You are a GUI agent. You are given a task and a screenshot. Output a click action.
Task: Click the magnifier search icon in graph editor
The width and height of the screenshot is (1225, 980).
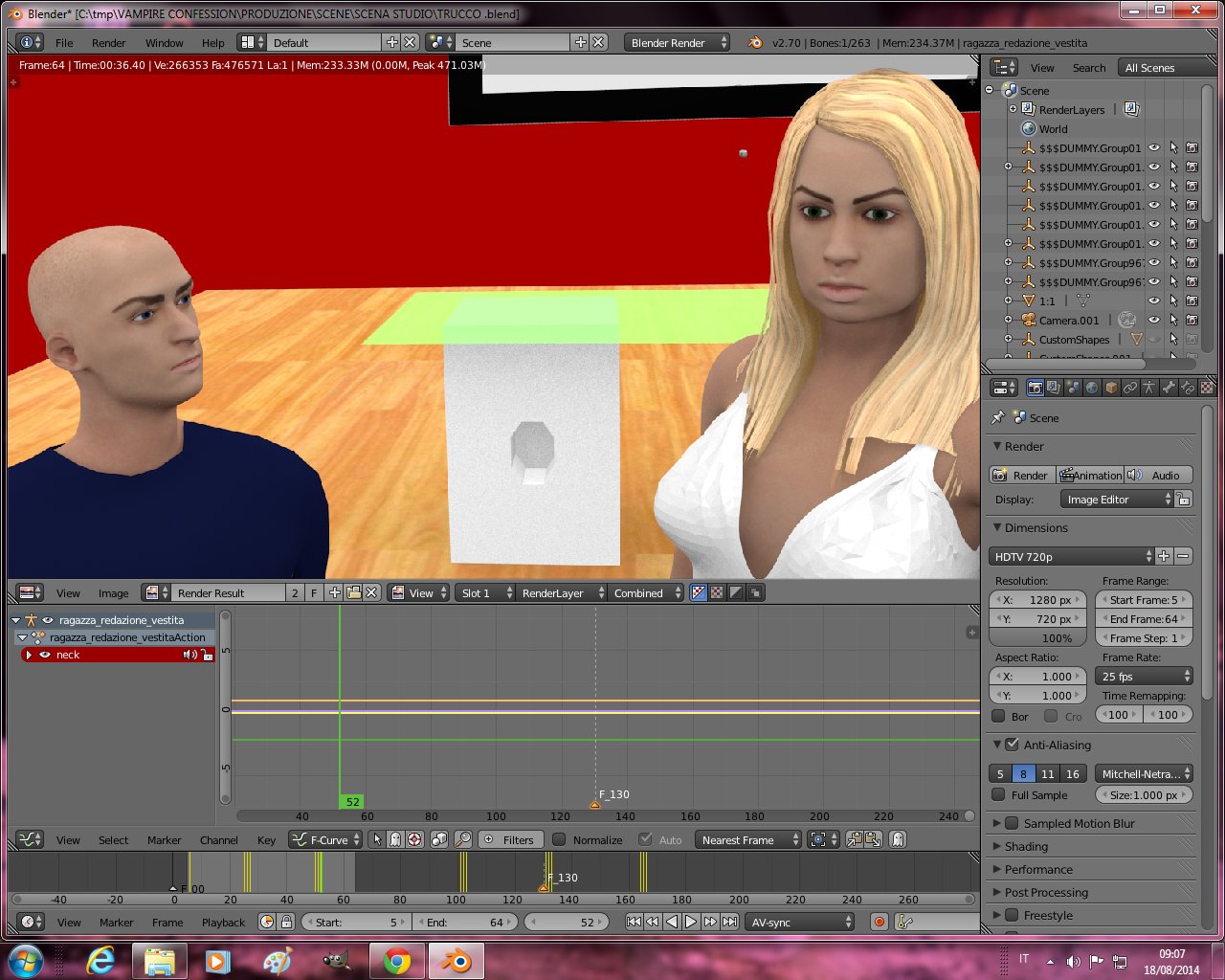pyautogui.click(x=463, y=839)
